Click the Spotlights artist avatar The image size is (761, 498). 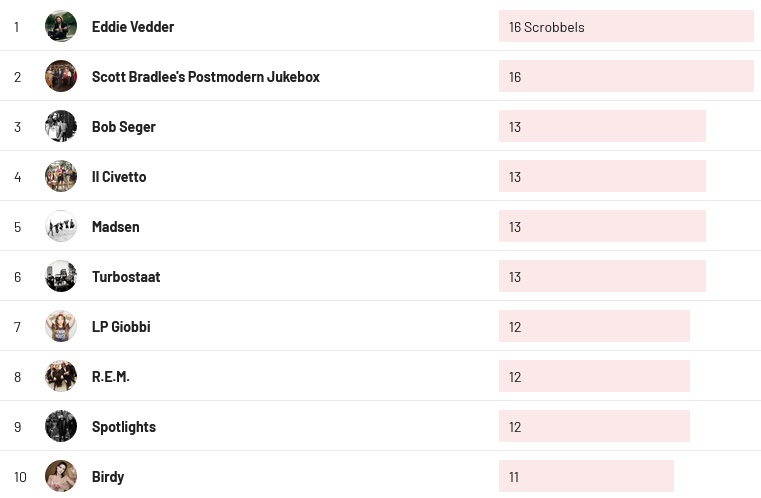pos(61,426)
